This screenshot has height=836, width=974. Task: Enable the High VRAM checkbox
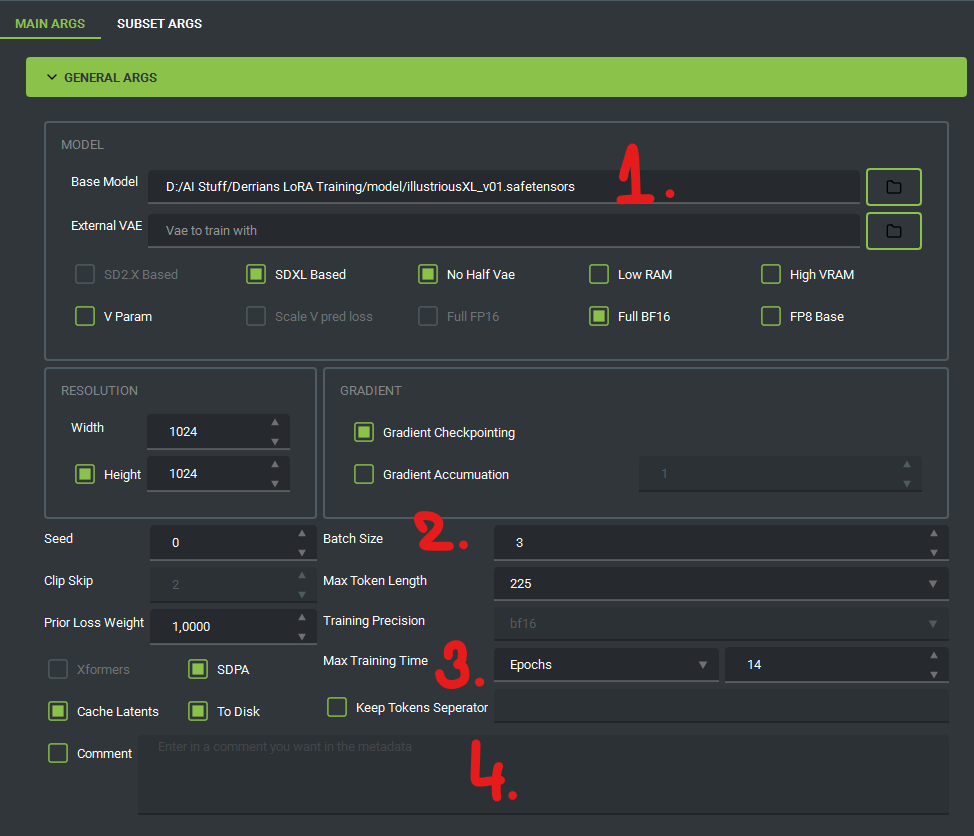click(771, 274)
